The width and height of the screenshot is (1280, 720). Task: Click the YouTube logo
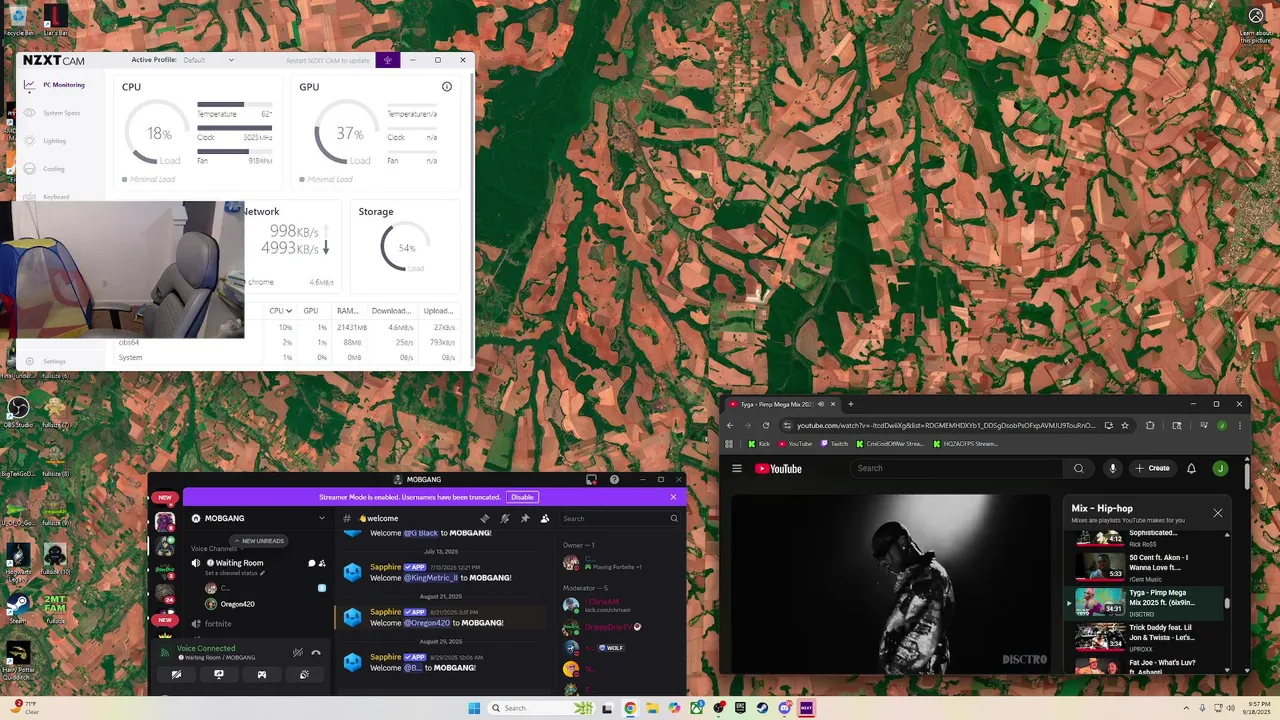pos(778,468)
